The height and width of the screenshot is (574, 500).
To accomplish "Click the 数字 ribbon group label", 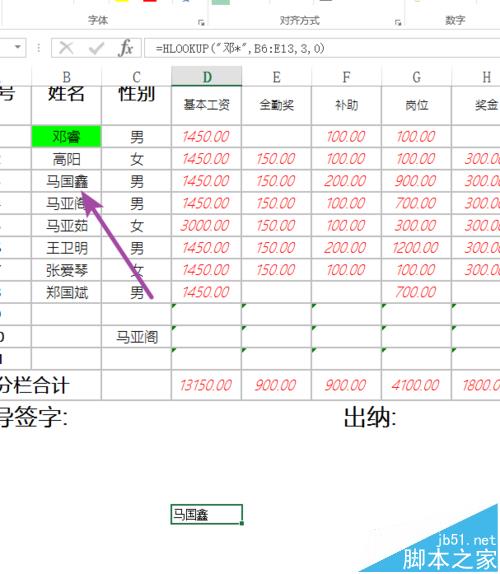I will tap(455, 20).
